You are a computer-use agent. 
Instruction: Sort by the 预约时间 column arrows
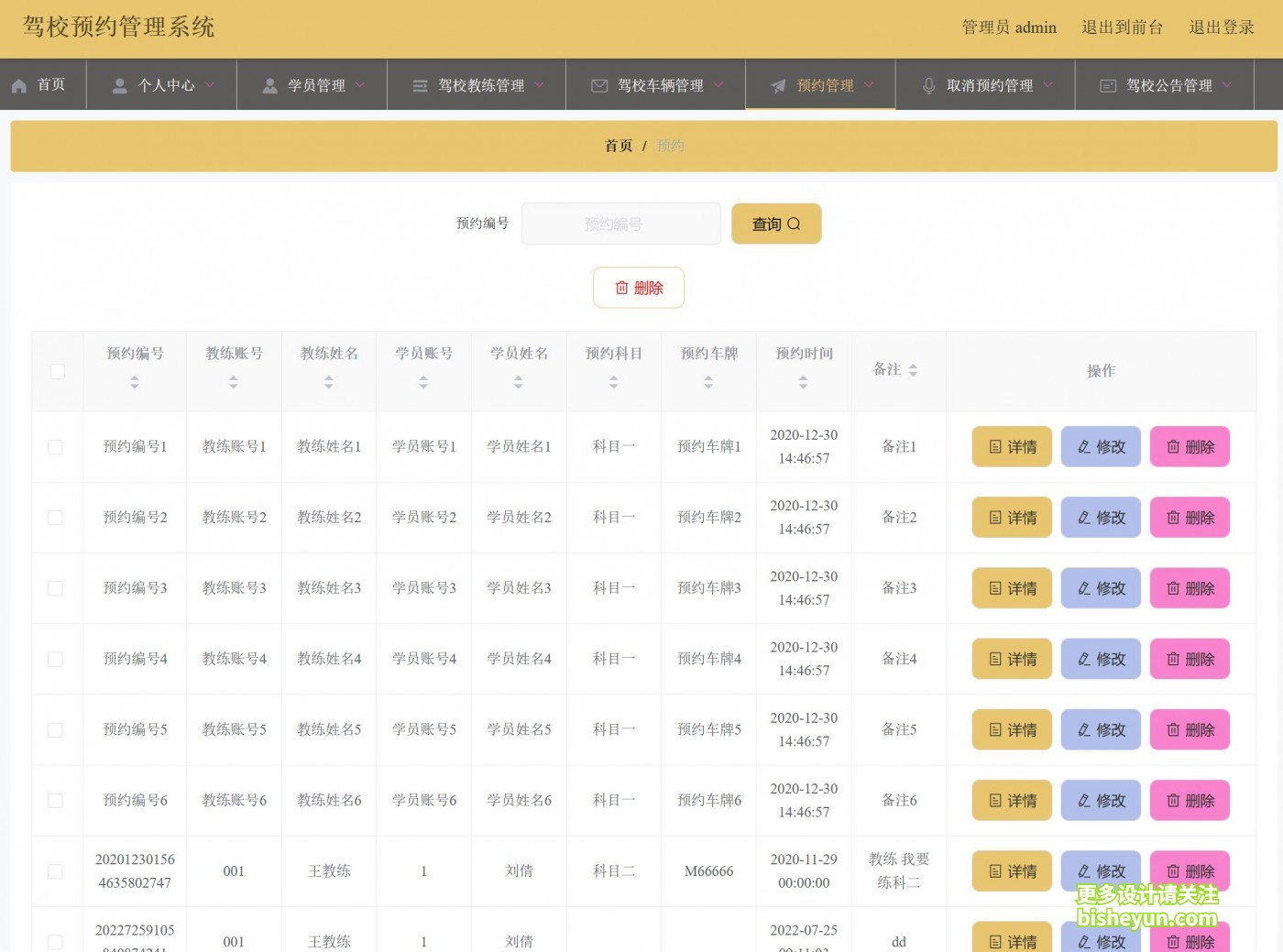(x=803, y=382)
